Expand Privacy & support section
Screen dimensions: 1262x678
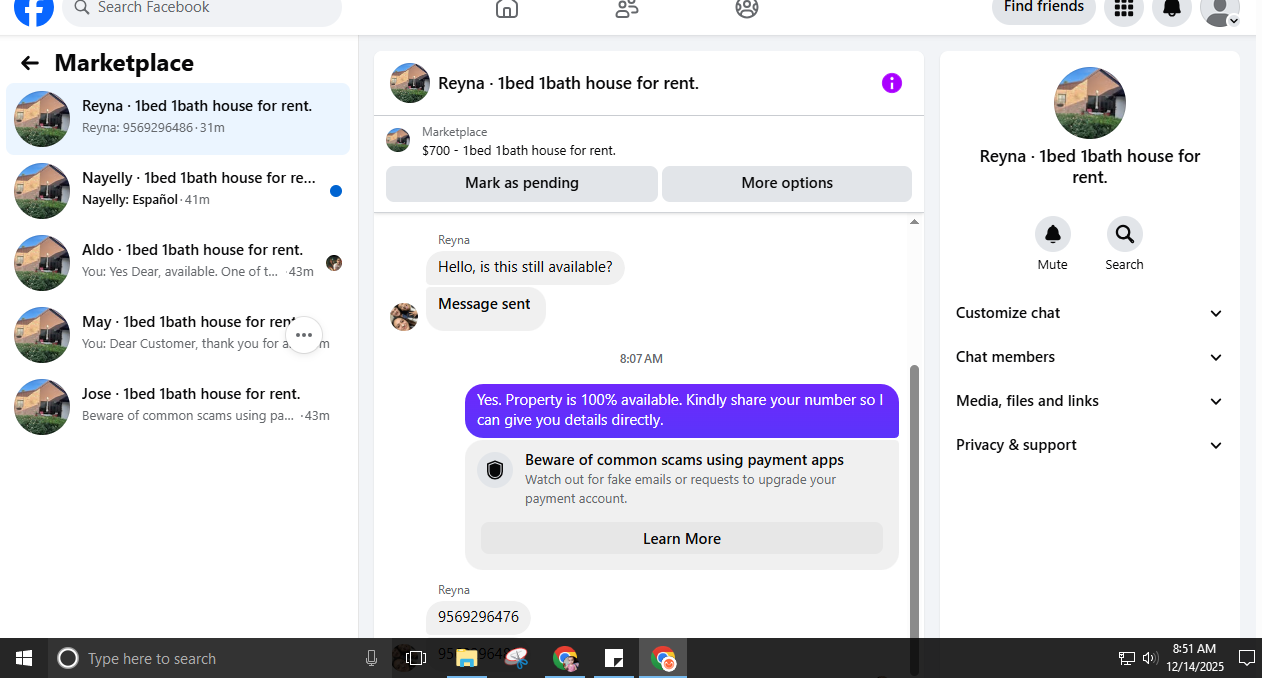point(1090,445)
